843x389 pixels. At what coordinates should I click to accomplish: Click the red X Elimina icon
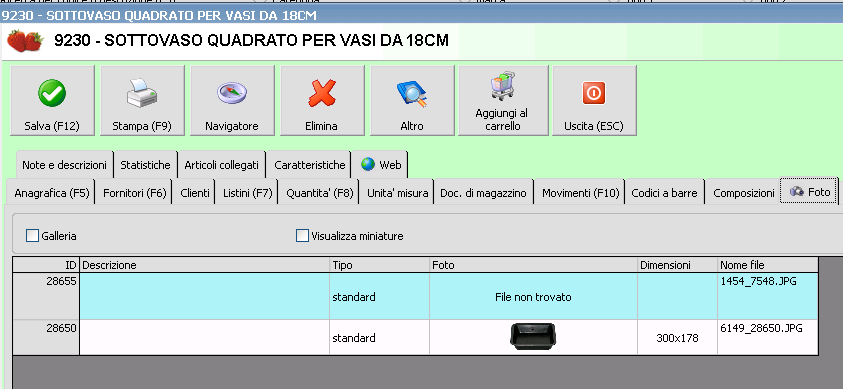coord(322,93)
